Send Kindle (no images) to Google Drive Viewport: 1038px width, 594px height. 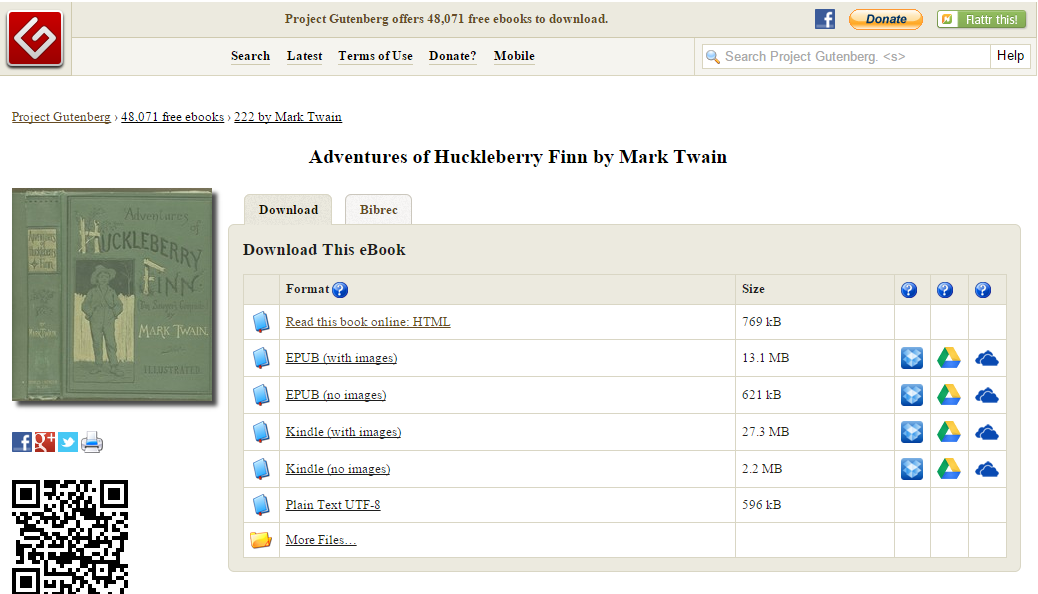949,470
